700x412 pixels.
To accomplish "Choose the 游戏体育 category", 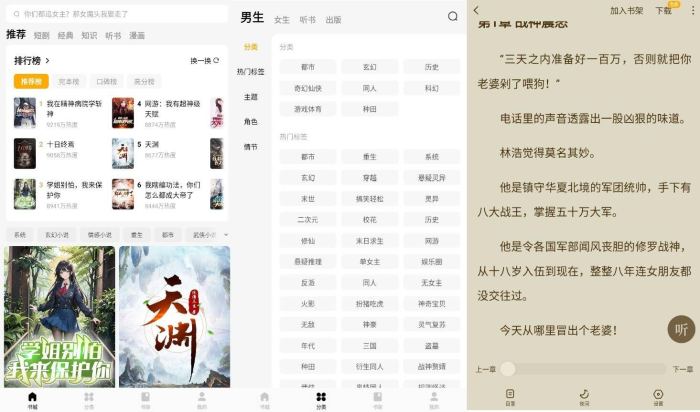I will (x=308, y=109).
